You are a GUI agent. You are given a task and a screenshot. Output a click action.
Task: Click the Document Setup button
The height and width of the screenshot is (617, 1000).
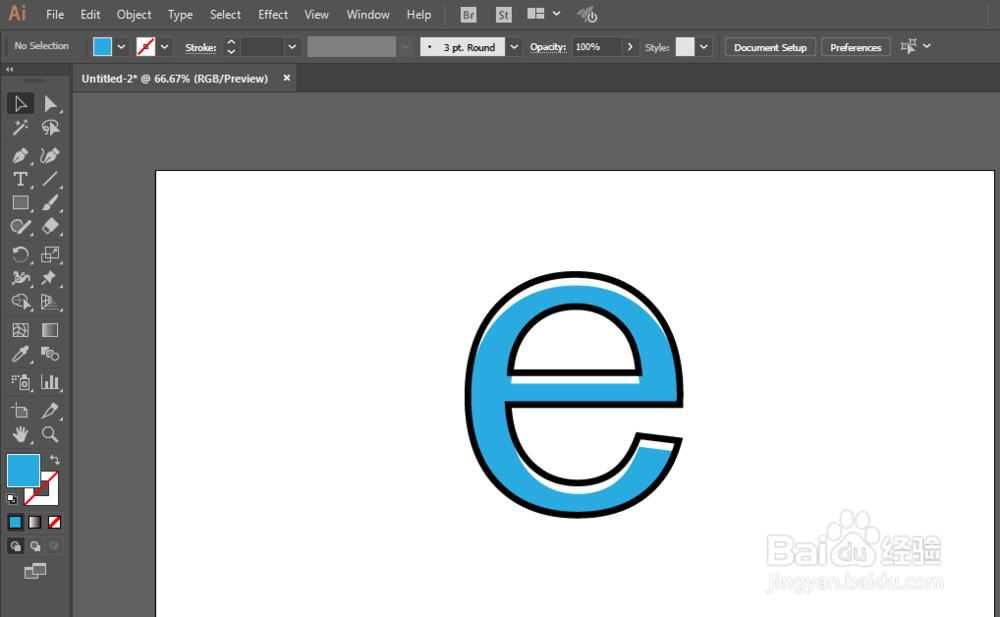pyautogui.click(x=770, y=47)
